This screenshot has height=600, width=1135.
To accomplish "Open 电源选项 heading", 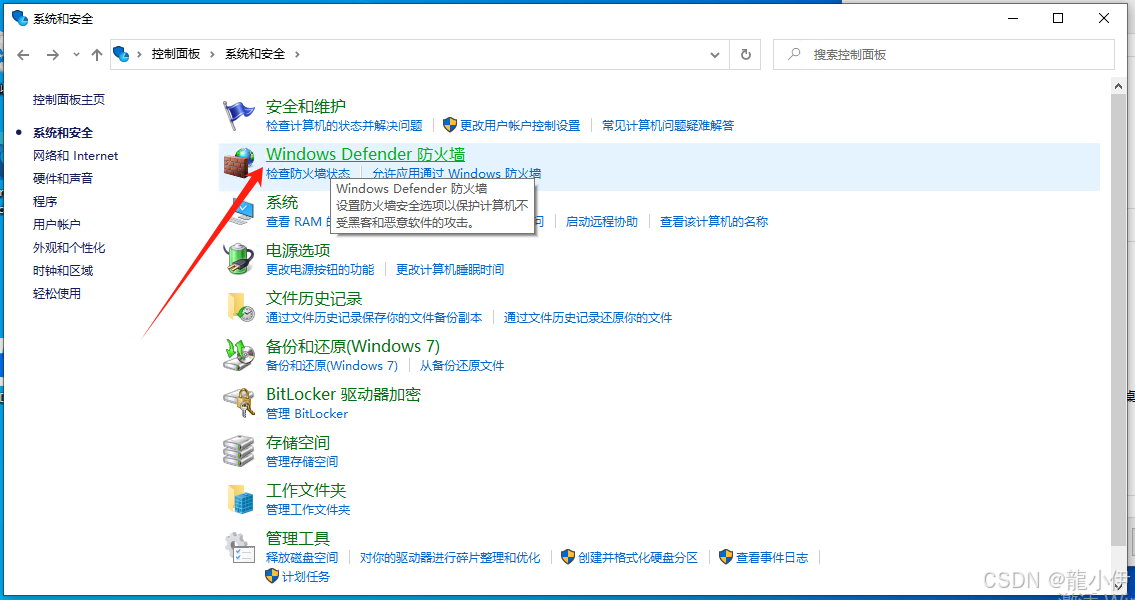I will click(298, 250).
